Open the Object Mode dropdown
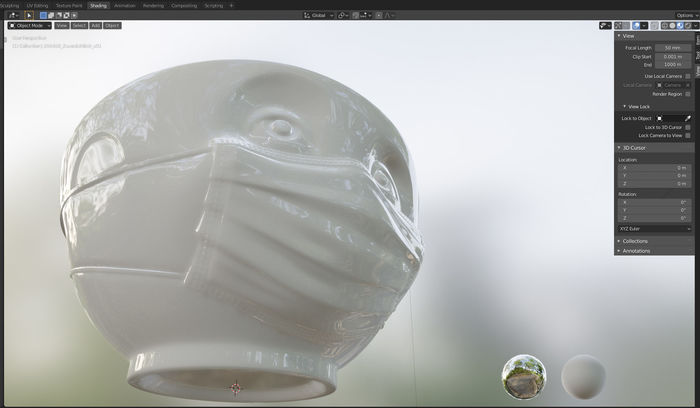This screenshot has height=408, width=700. (x=29, y=25)
